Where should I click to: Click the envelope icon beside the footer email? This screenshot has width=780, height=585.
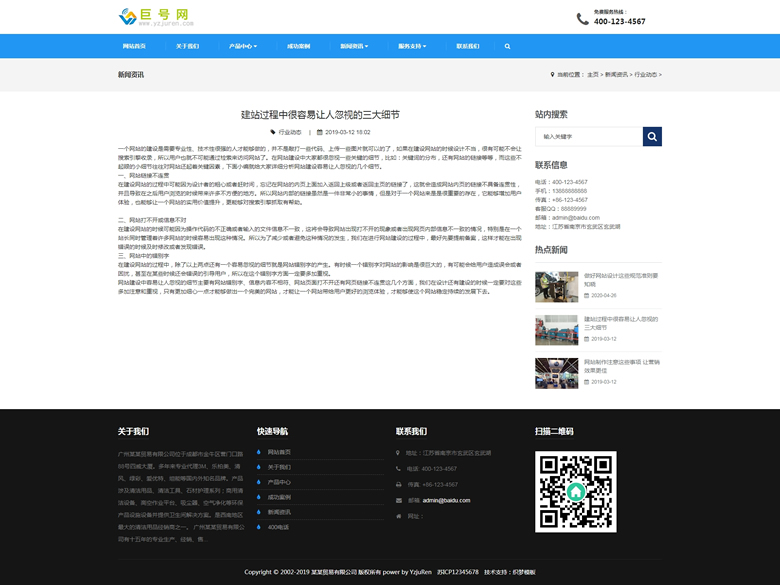400,500
